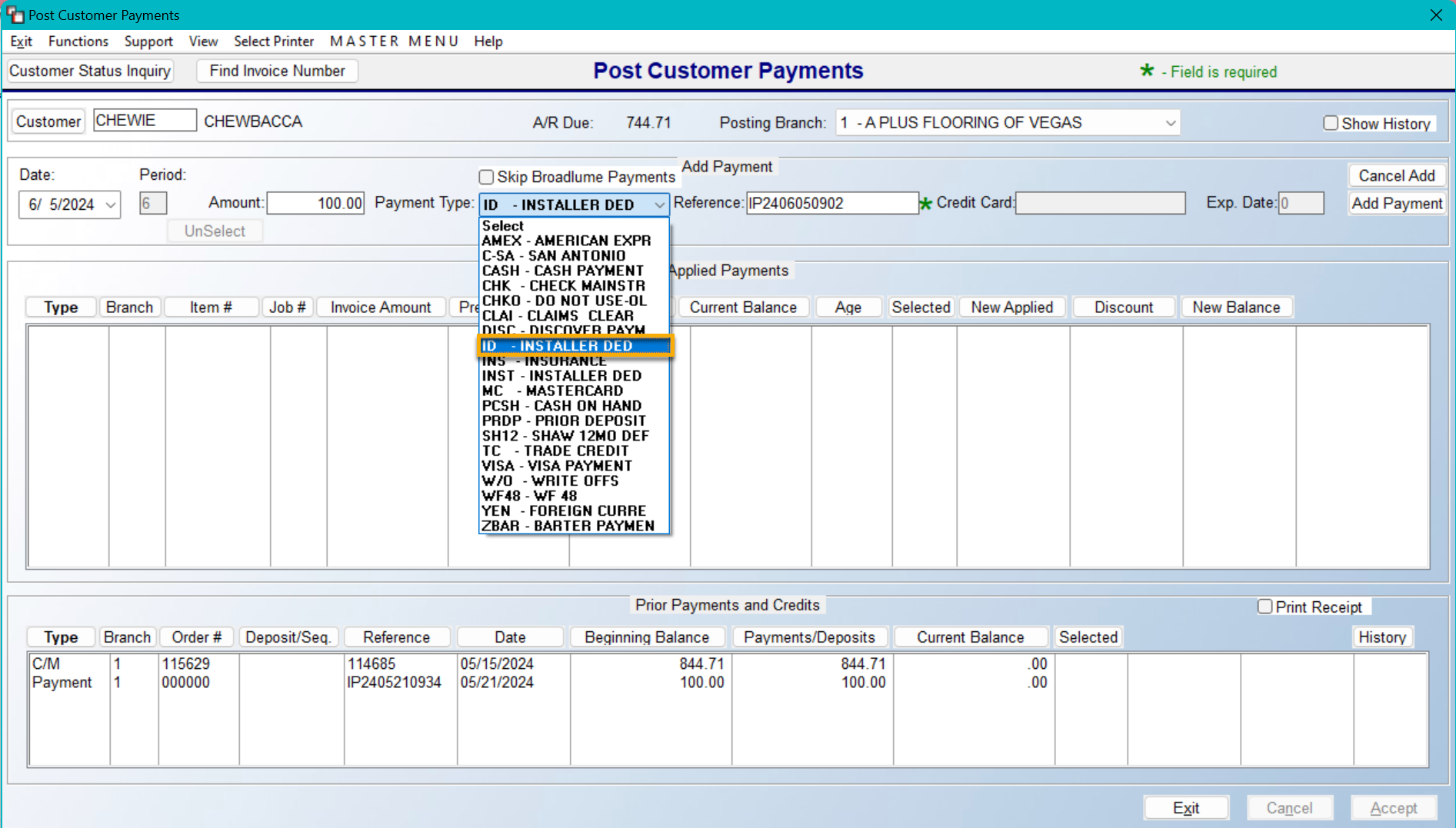1456x828 pixels.
Task: Click the CHEWIE customer code field
Action: pos(145,121)
